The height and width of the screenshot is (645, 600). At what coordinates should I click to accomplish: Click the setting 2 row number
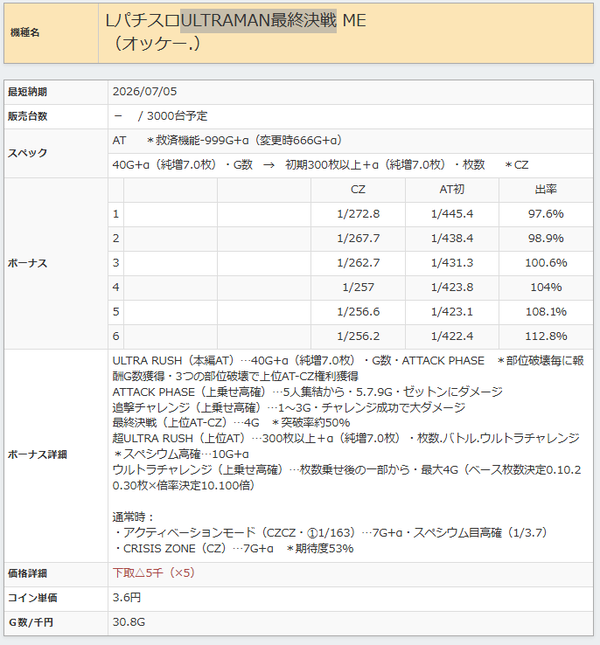coord(116,238)
